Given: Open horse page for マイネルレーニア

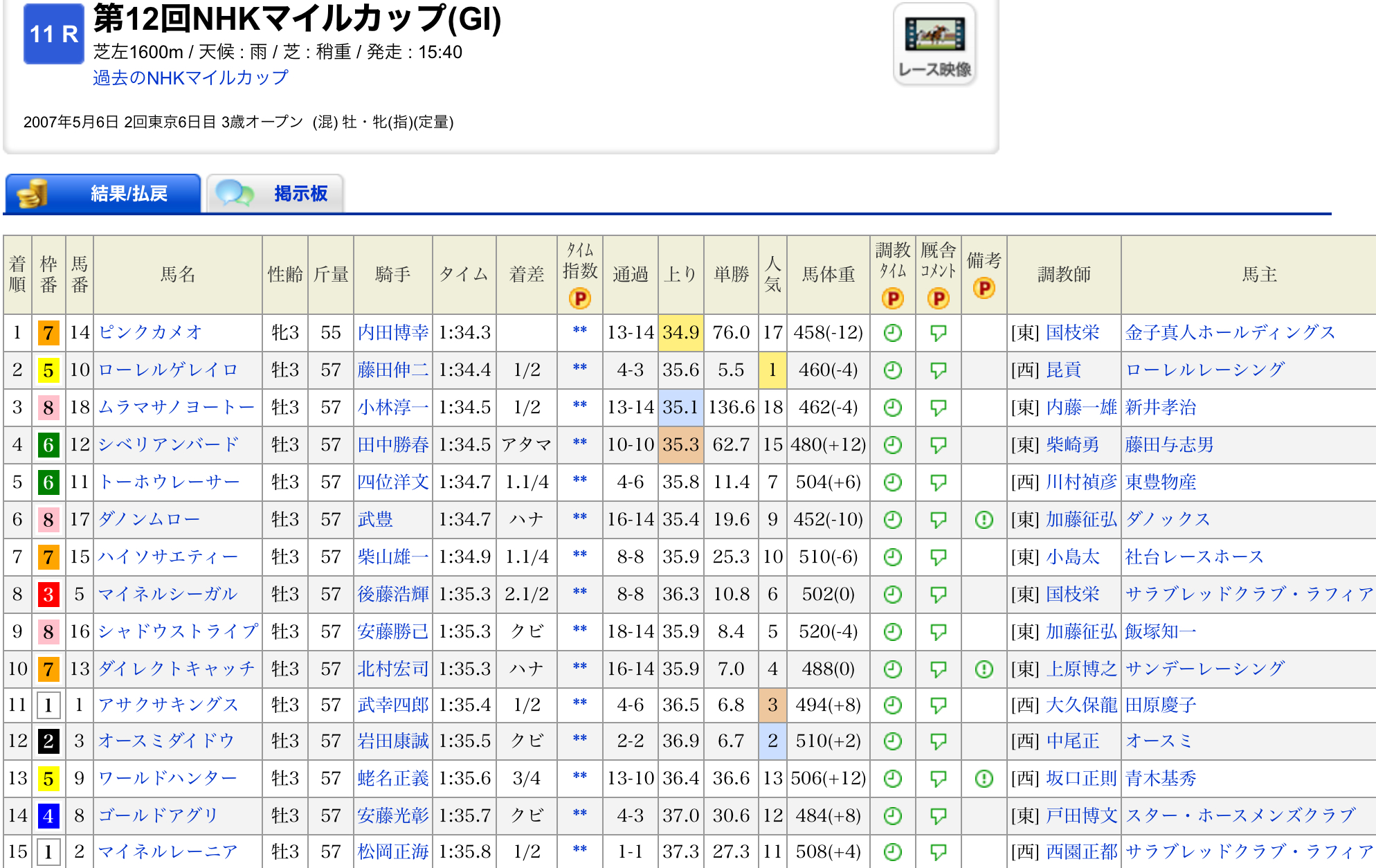Looking at the screenshot, I should pos(168,851).
